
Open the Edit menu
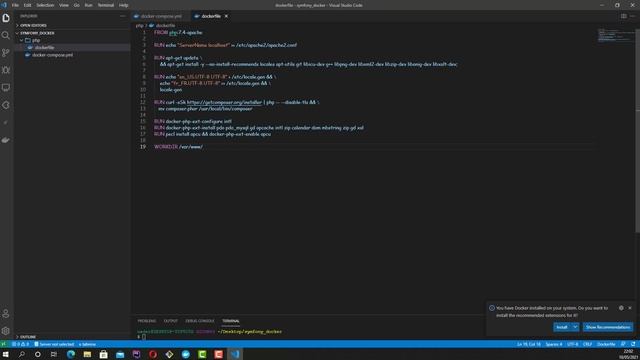27,5
